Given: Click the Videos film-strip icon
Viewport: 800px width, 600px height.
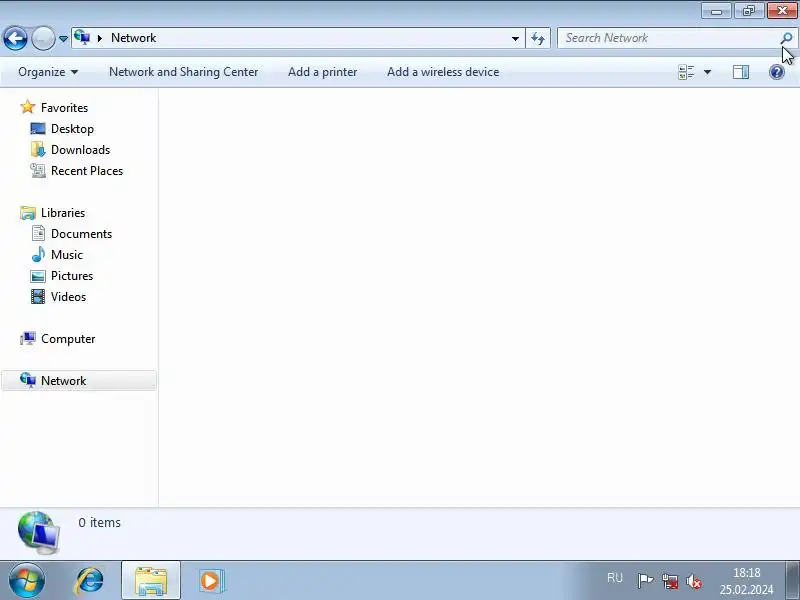Looking at the screenshot, I should click(x=38, y=296).
